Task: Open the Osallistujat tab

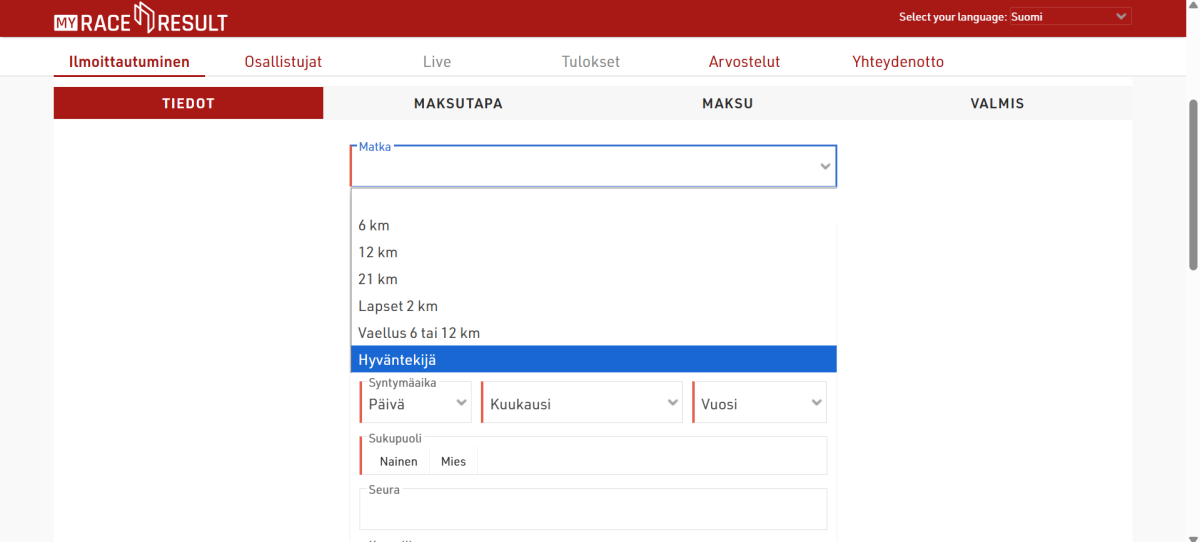Action: tap(283, 62)
